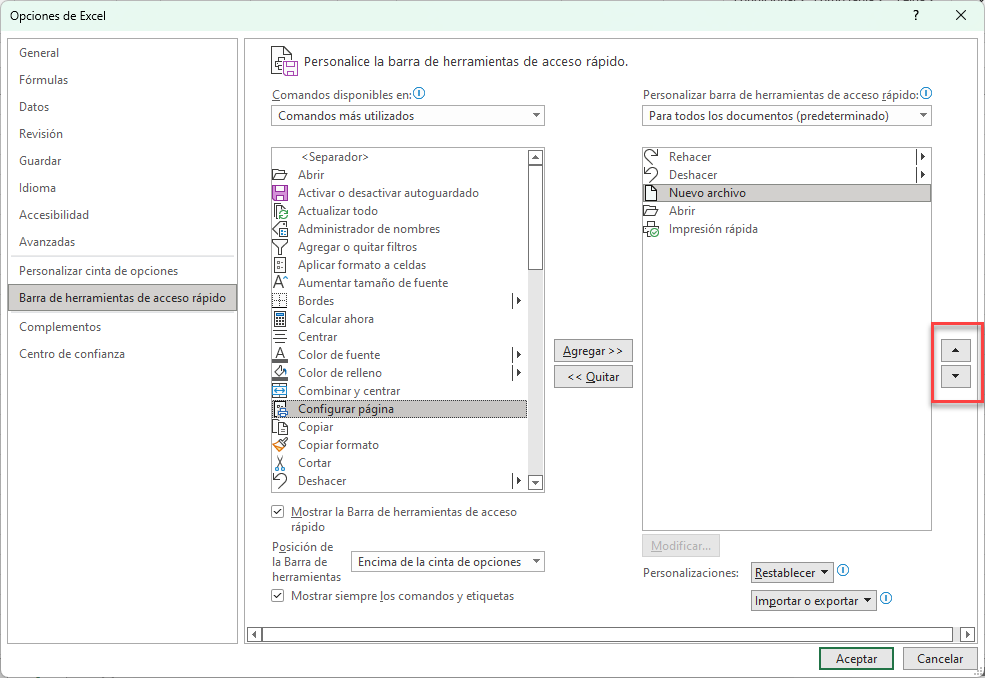
Task: Open the Comandos más utilizados dropdown
Action: [408, 116]
